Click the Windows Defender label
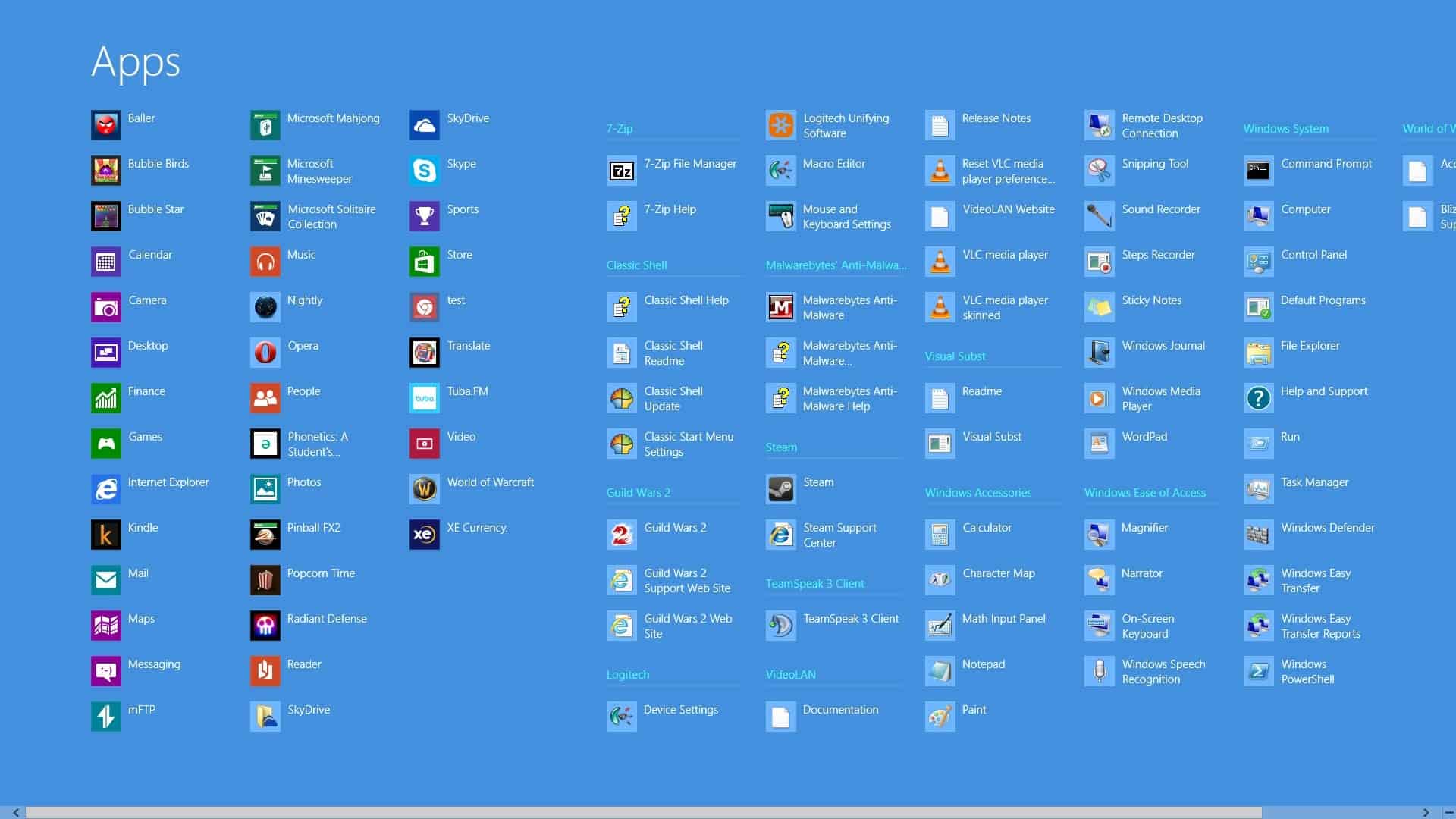 pyautogui.click(x=1328, y=528)
